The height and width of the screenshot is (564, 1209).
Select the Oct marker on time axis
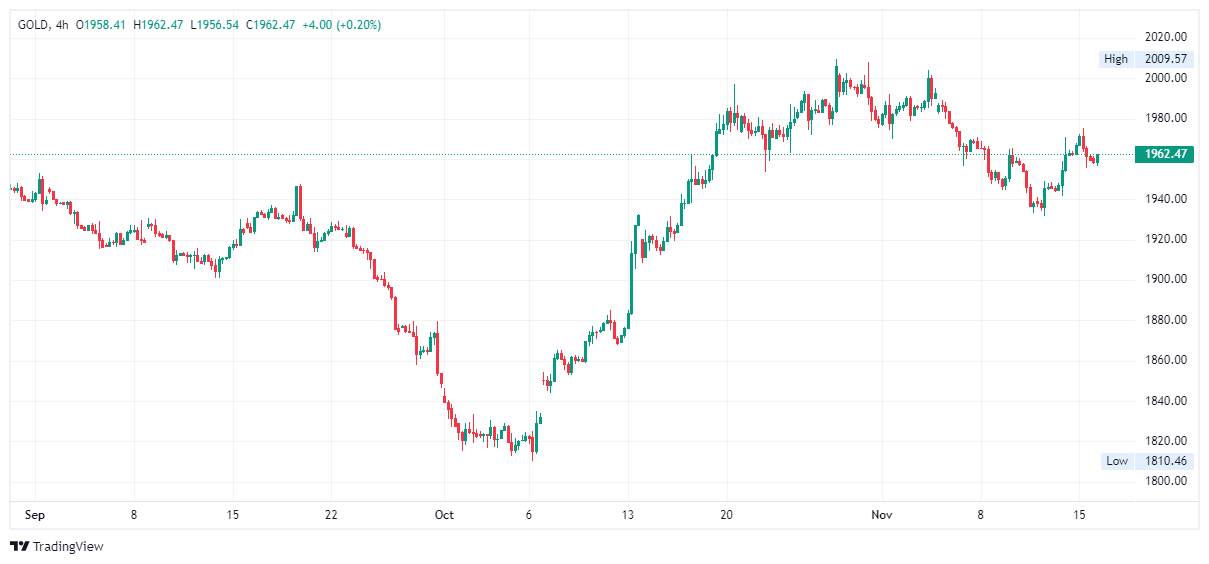[x=444, y=515]
